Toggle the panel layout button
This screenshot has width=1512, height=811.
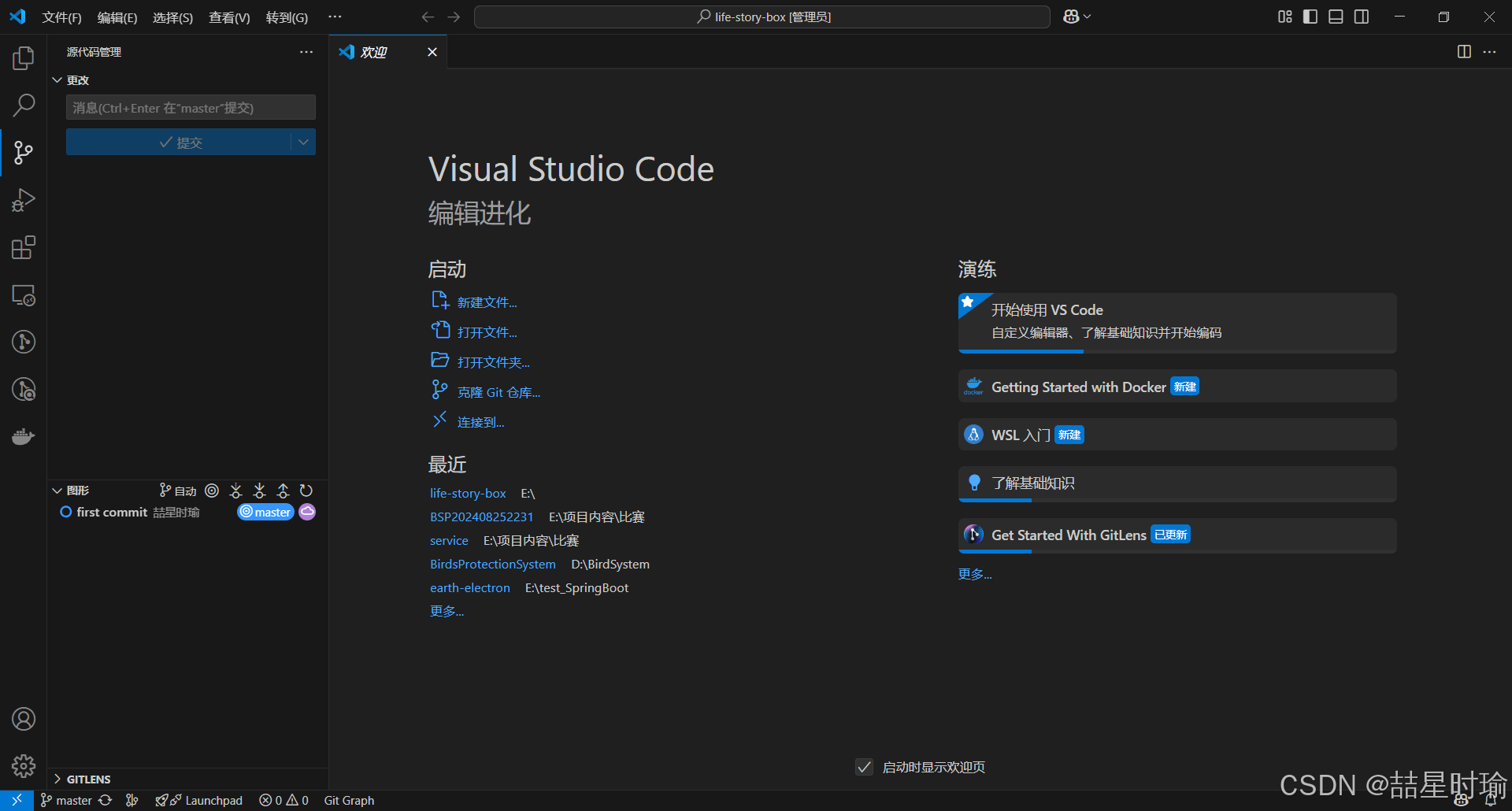click(x=1336, y=17)
